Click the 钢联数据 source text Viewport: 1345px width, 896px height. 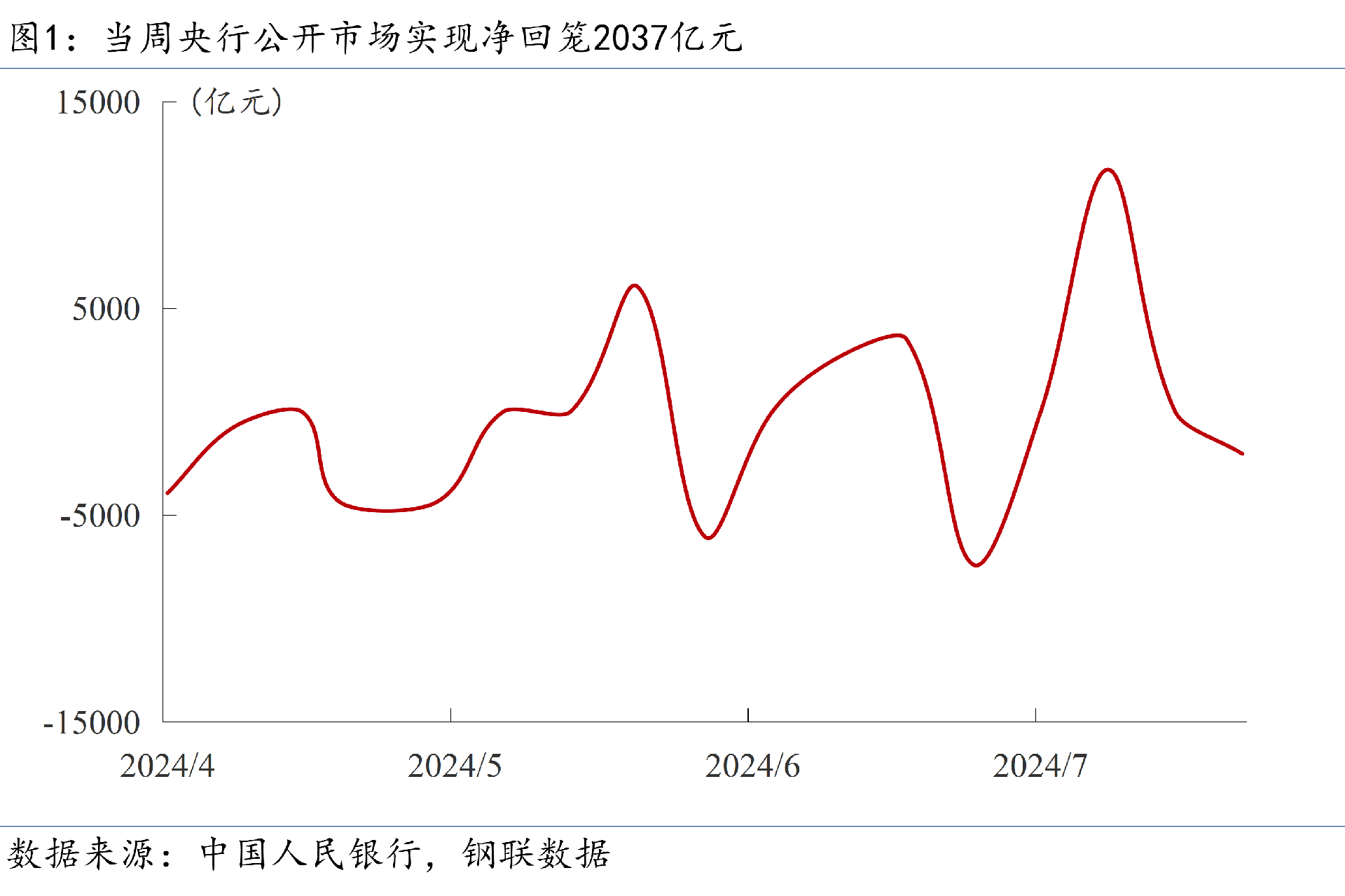coord(536,854)
